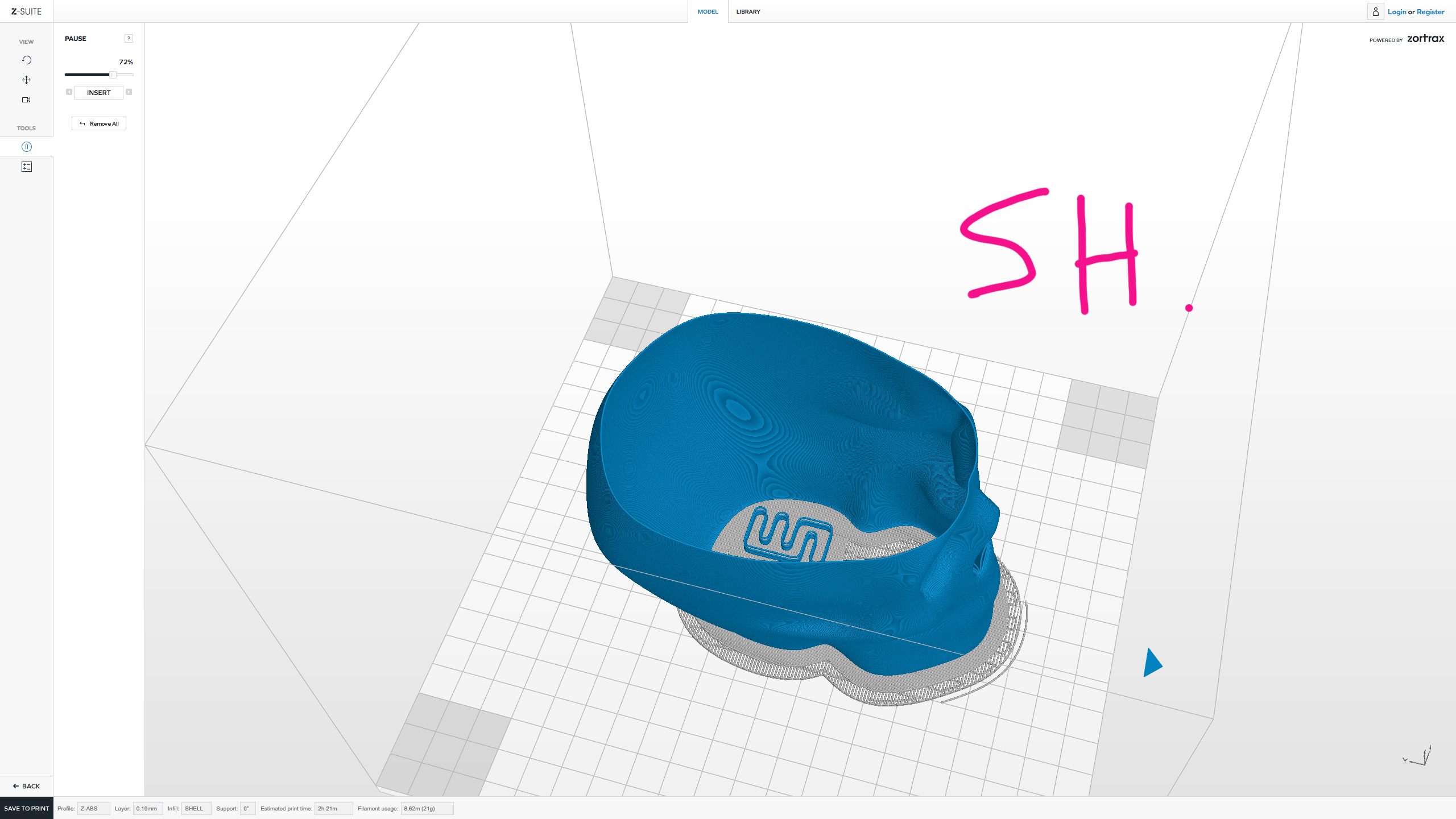Click the user account icon

(x=1375, y=11)
